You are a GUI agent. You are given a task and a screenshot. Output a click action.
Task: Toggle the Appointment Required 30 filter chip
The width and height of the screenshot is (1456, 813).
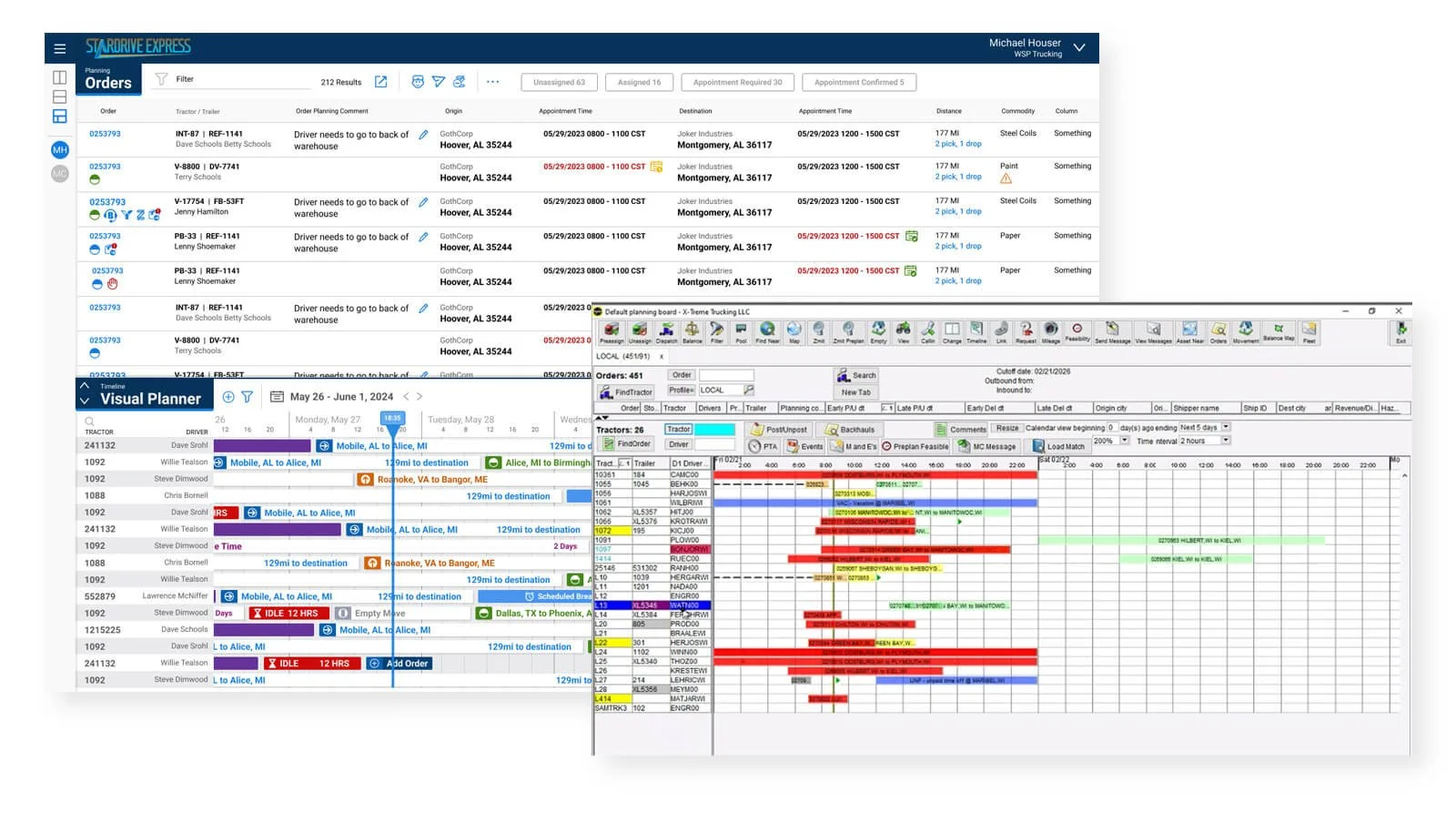(737, 82)
